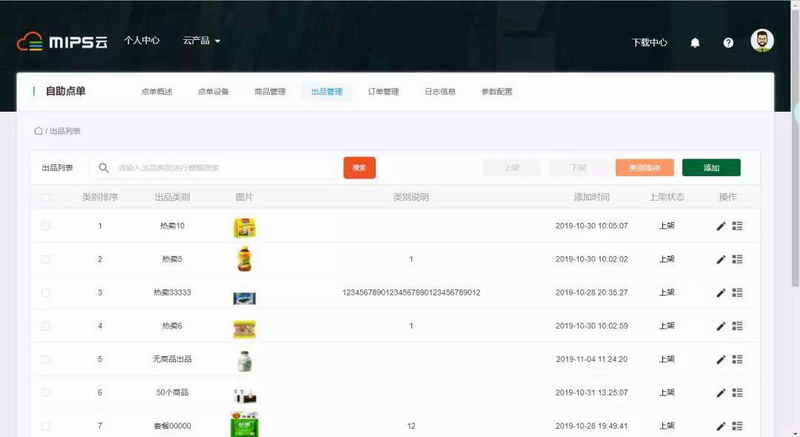This screenshot has width=800, height=437.
Task: Open 个人中心 in top navigation
Action: [x=142, y=41]
